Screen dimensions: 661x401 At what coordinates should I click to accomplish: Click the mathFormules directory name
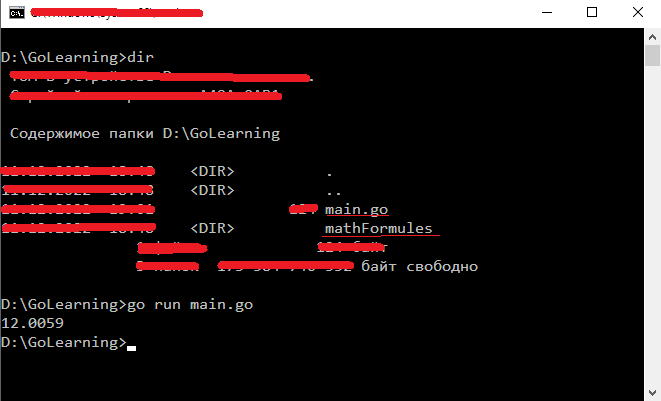(x=379, y=229)
